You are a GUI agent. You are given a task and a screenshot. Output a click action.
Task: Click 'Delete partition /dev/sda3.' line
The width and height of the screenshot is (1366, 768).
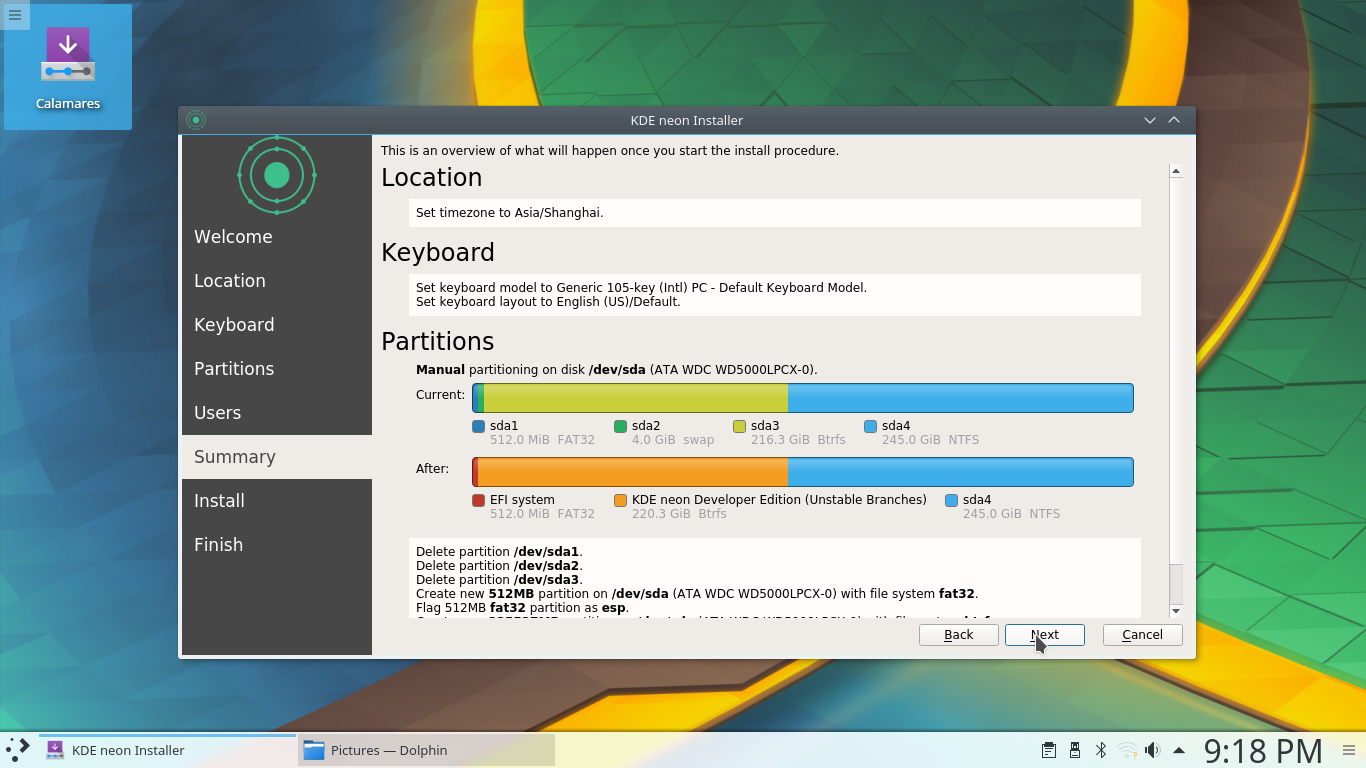[499, 580]
